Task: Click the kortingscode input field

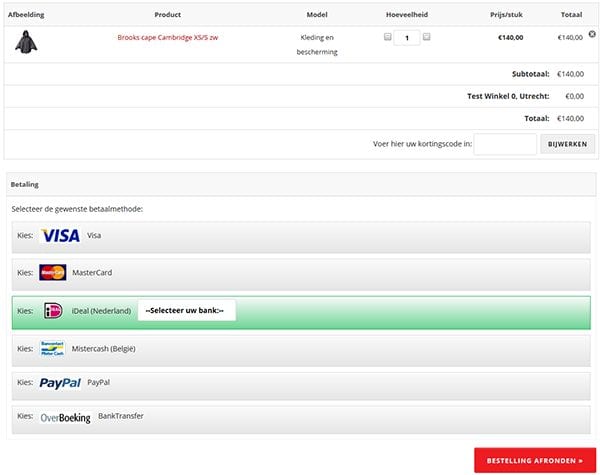Action: coord(505,144)
